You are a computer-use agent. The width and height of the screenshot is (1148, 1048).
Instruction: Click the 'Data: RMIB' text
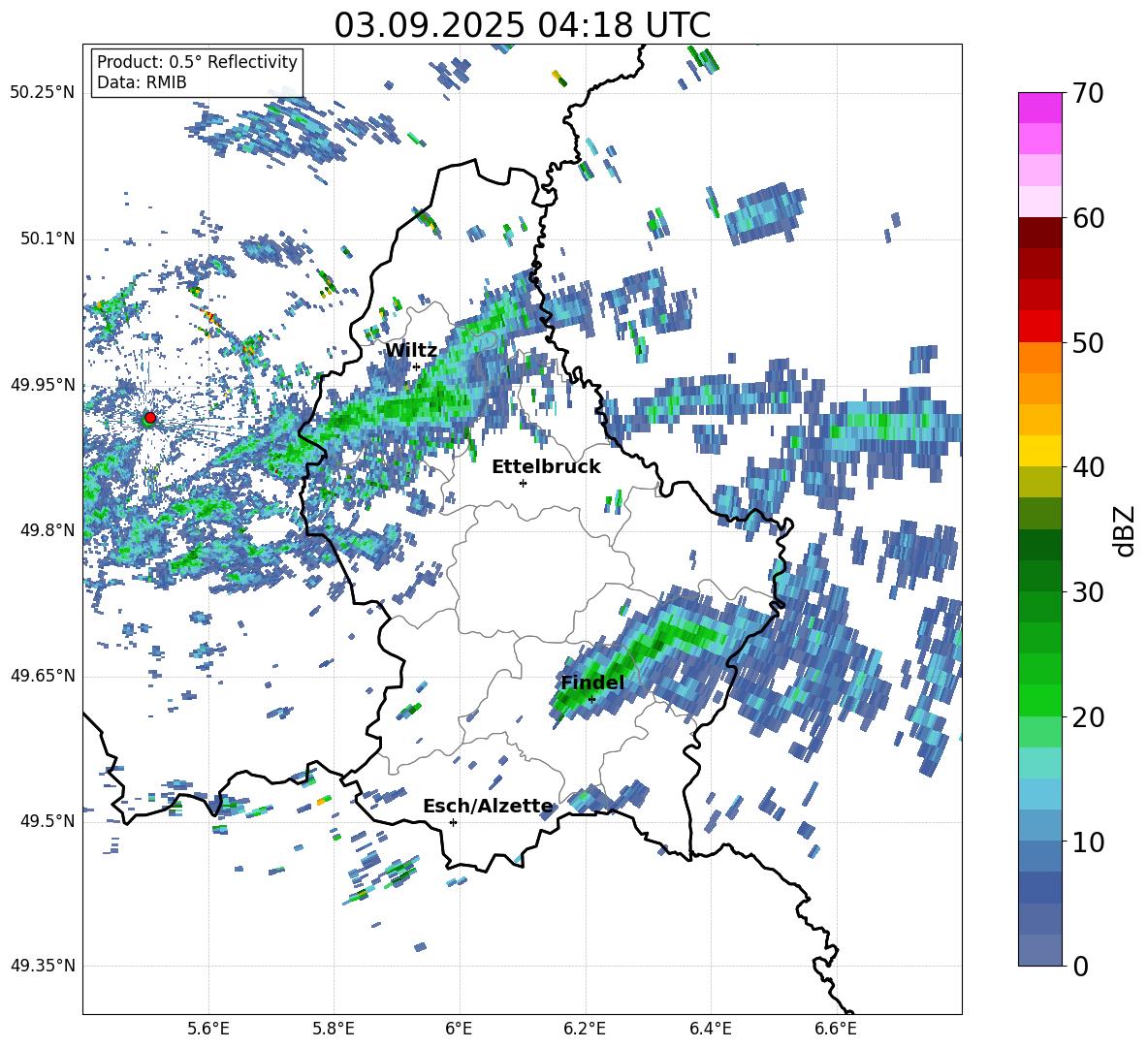(x=142, y=82)
